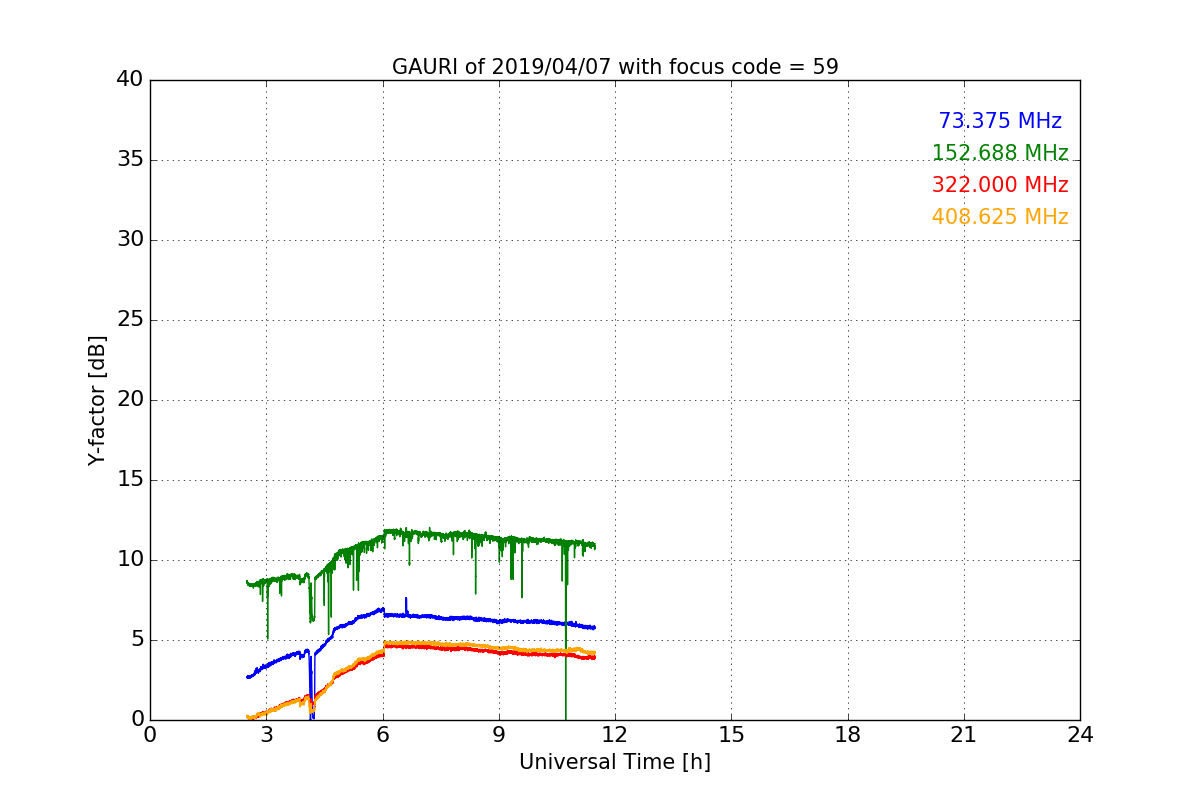Click the x-axis tick label 21

(x=964, y=735)
